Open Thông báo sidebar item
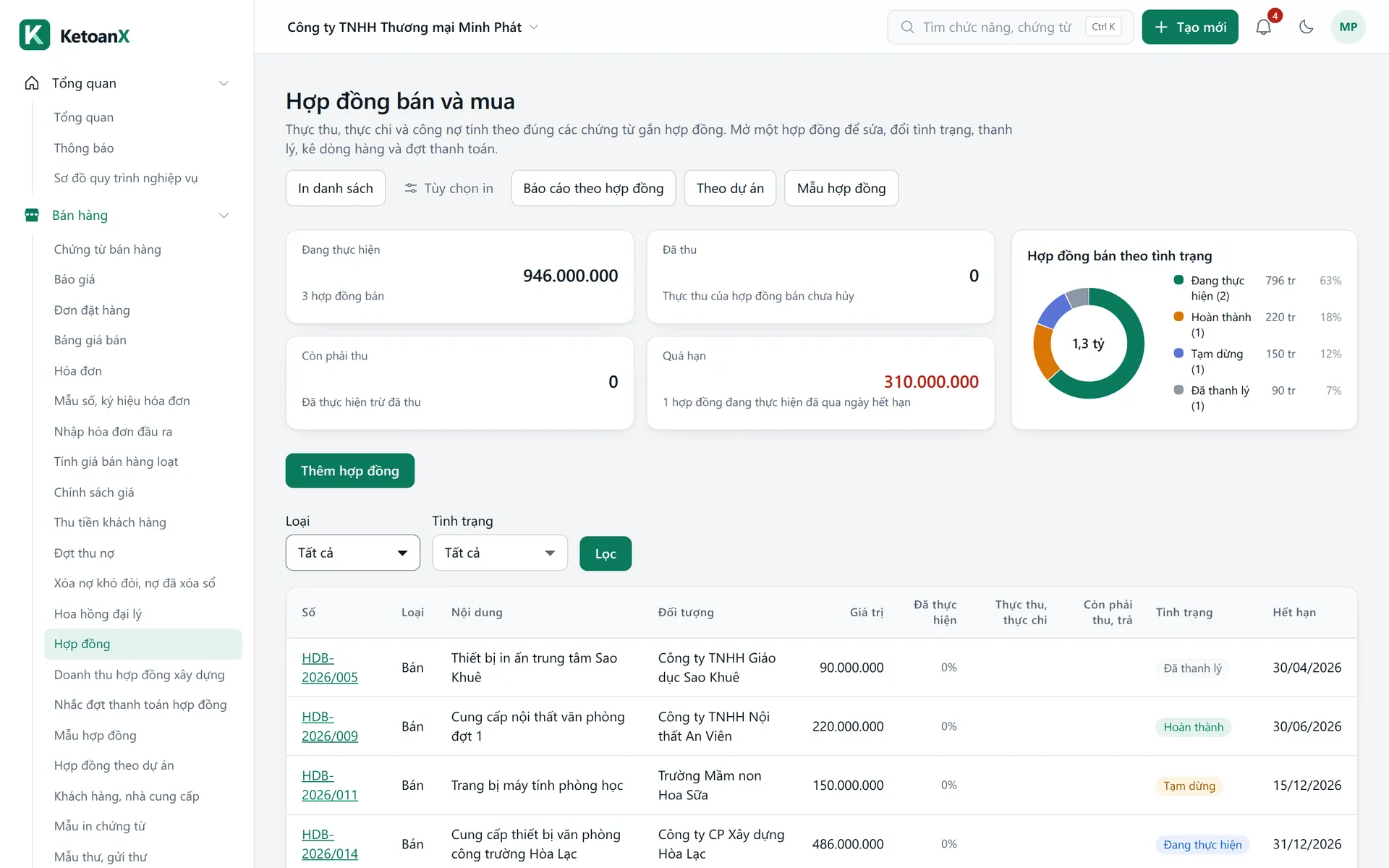The width and height of the screenshot is (1389, 868). pyautogui.click(x=143, y=148)
